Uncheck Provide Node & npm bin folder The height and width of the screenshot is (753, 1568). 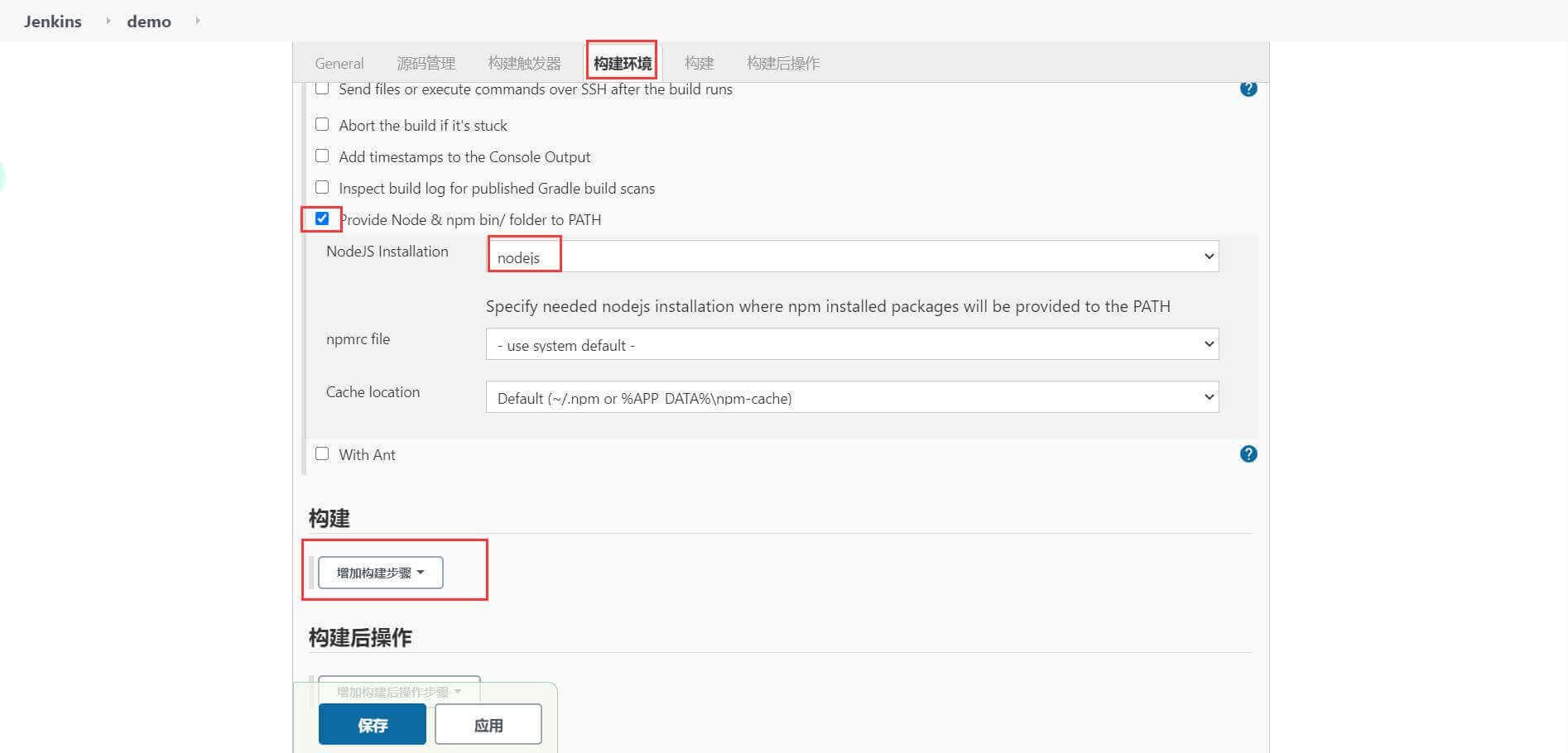click(x=322, y=218)
